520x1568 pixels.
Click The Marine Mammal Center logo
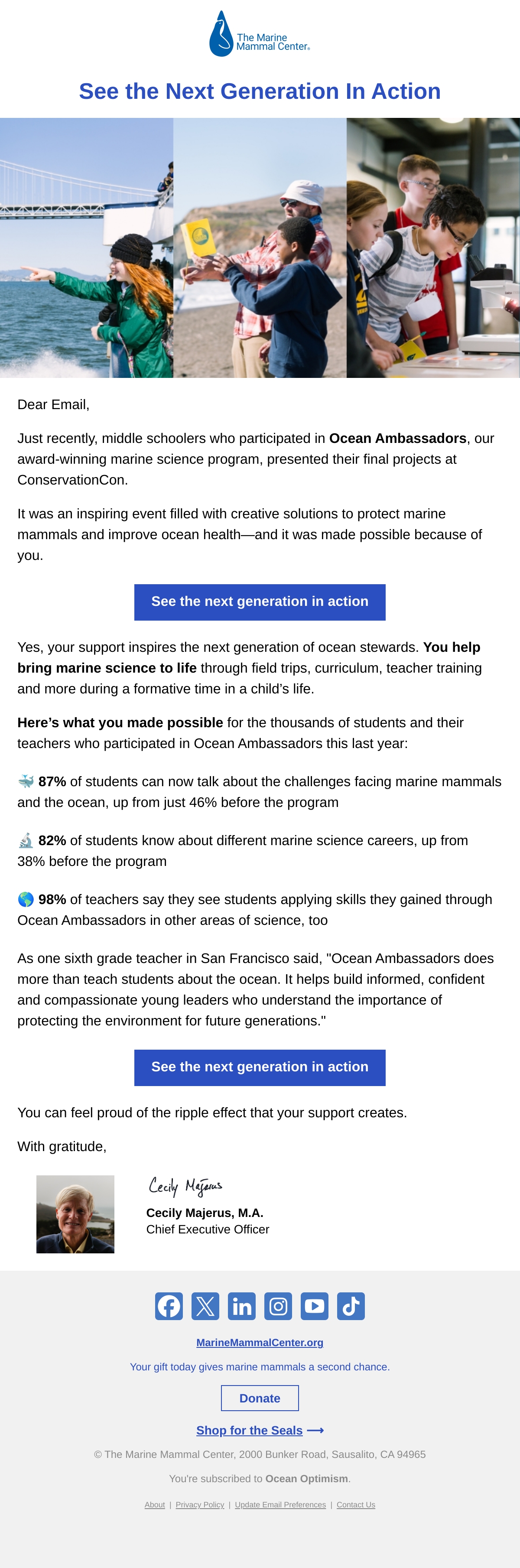(x=260, y=34)
